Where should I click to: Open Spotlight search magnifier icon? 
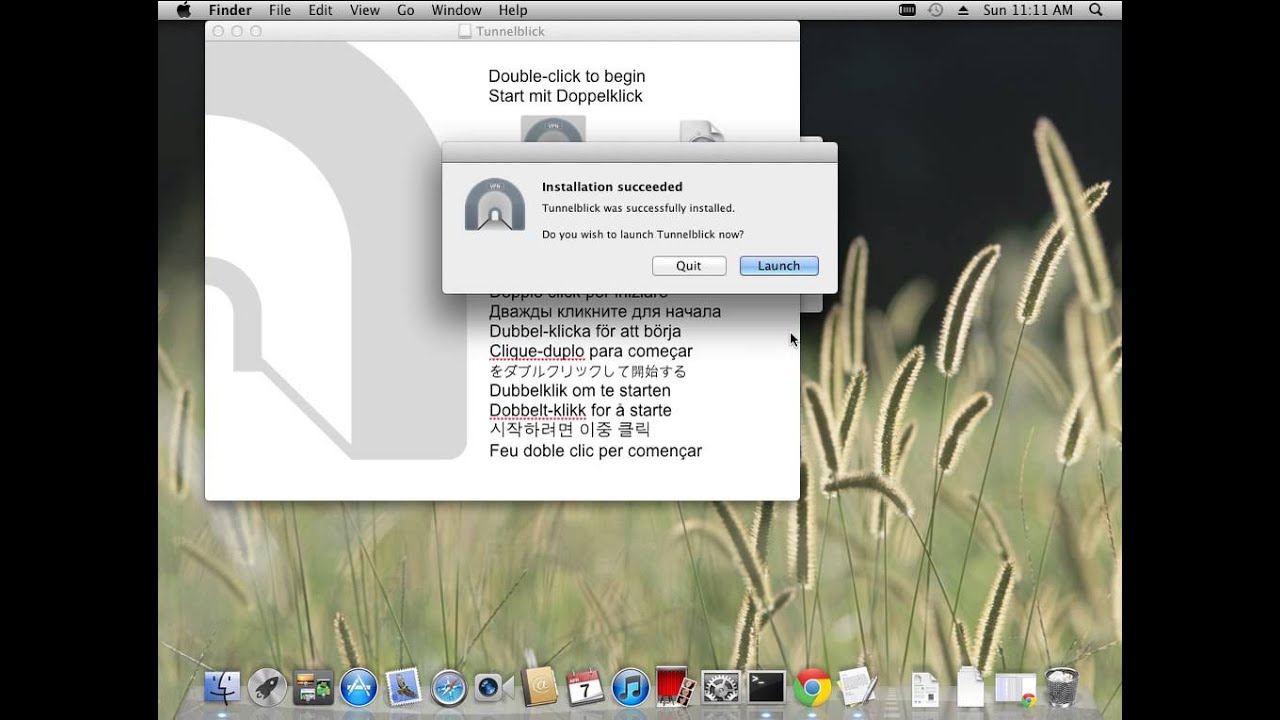click(1095, 10)
